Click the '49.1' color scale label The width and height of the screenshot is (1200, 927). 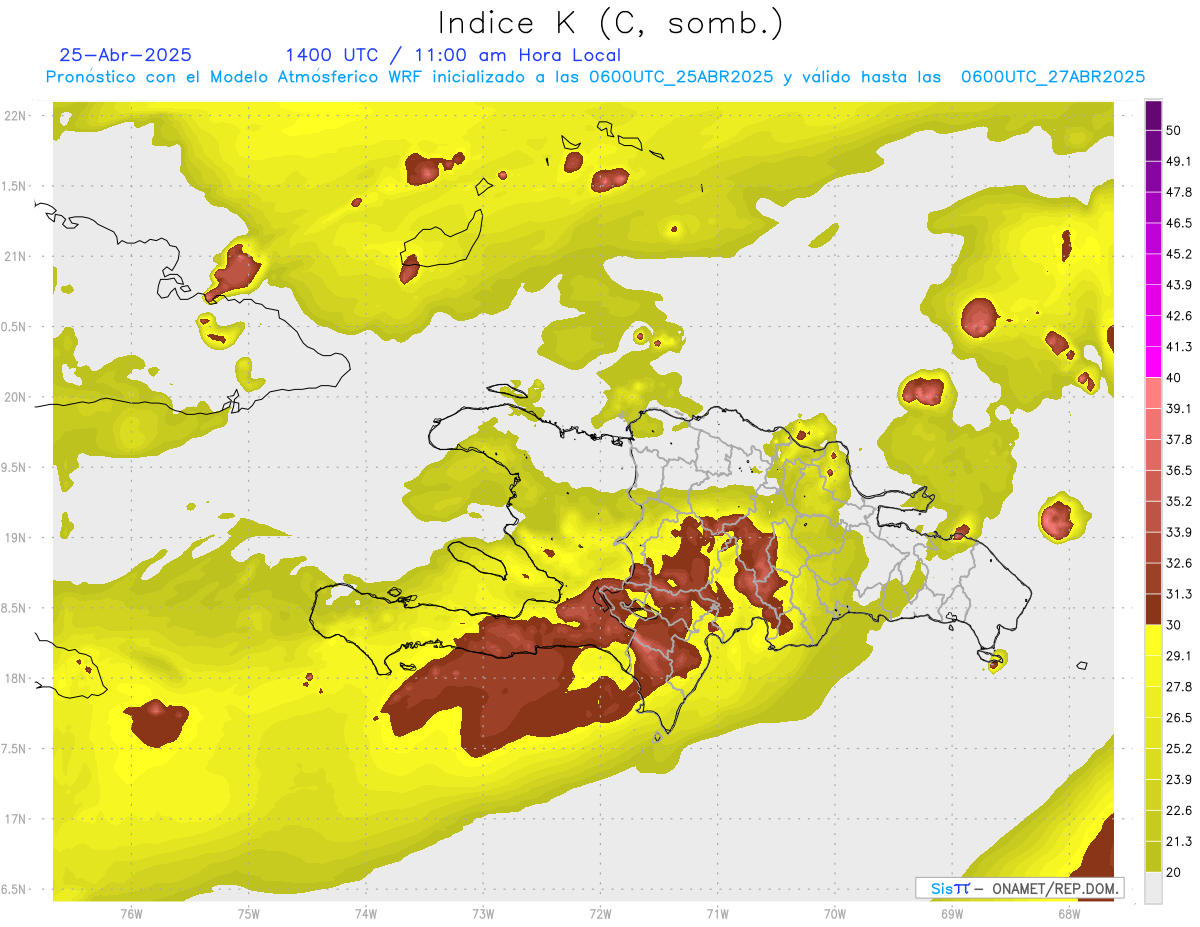(1178, 161)
